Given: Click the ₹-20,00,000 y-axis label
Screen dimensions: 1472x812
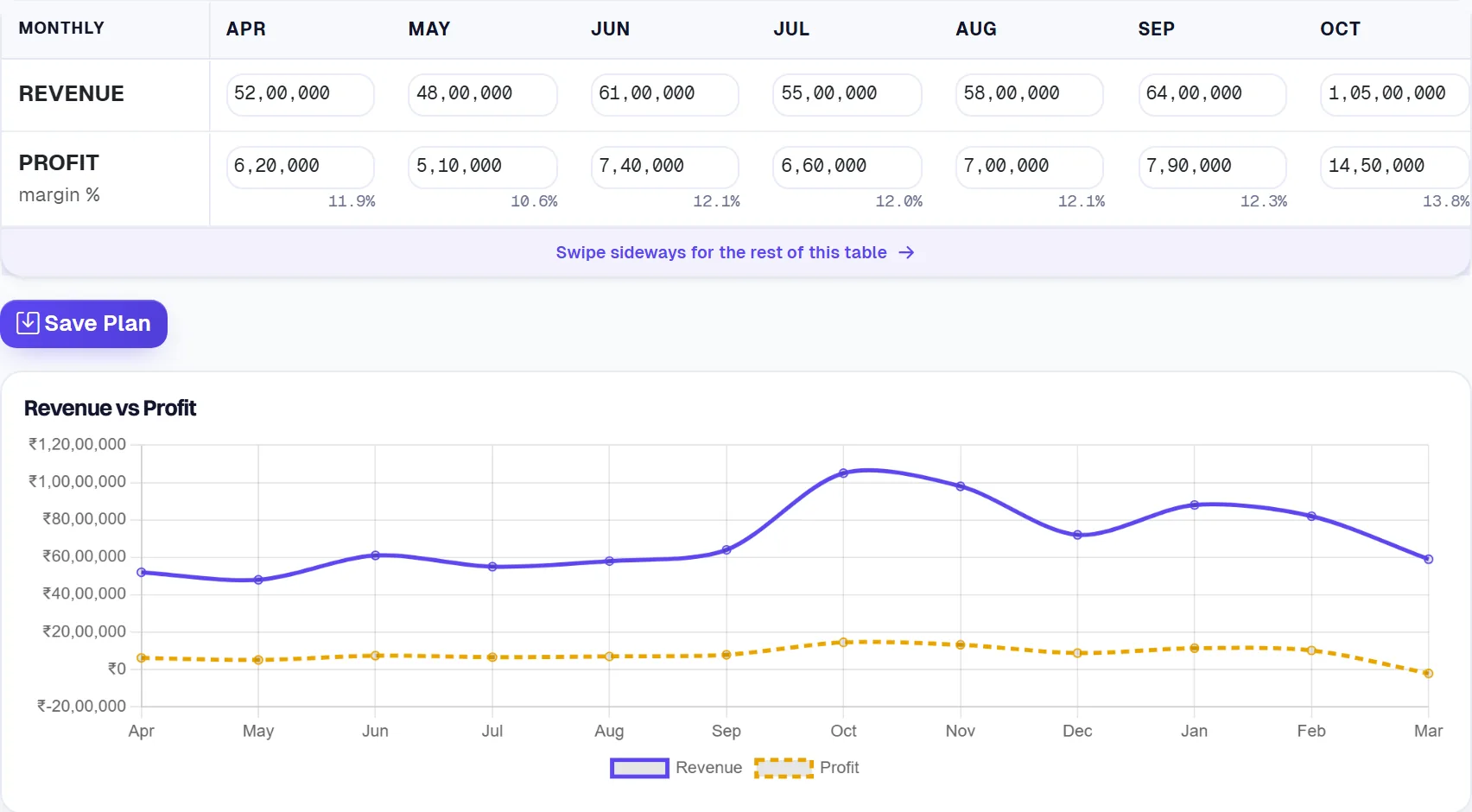Looking at the screenshot, I should (81, 706).
